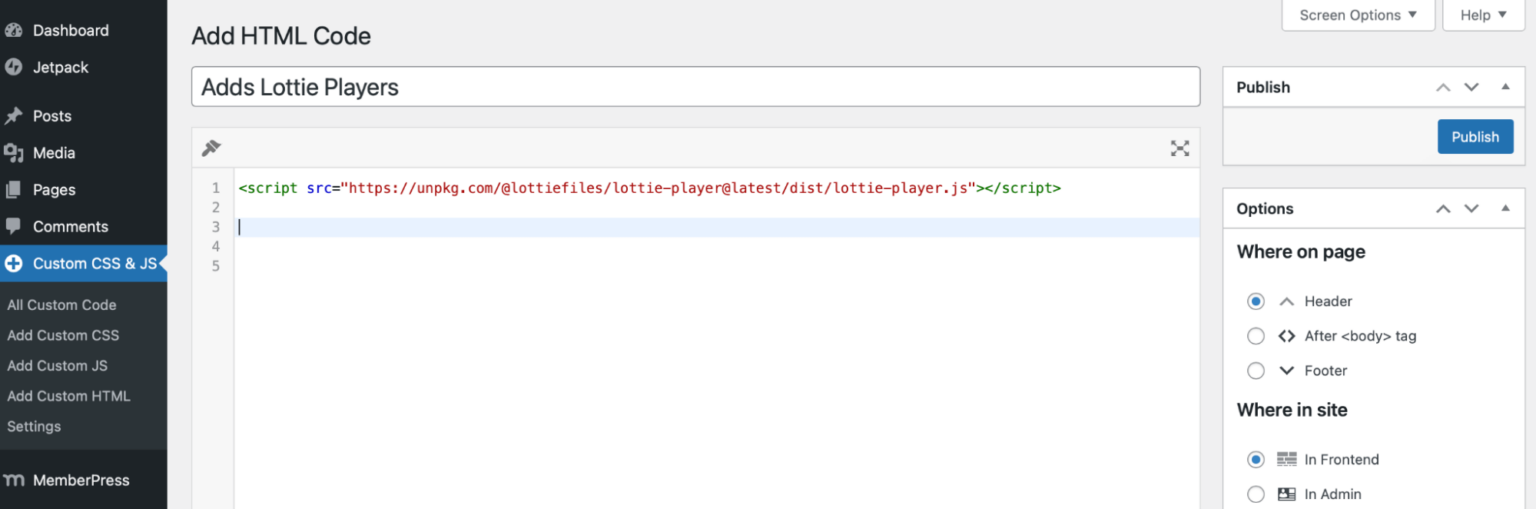Screen dimensions: 1536x509
Task: Toggle fullscreen editor icon
Action: [1180, 148]
